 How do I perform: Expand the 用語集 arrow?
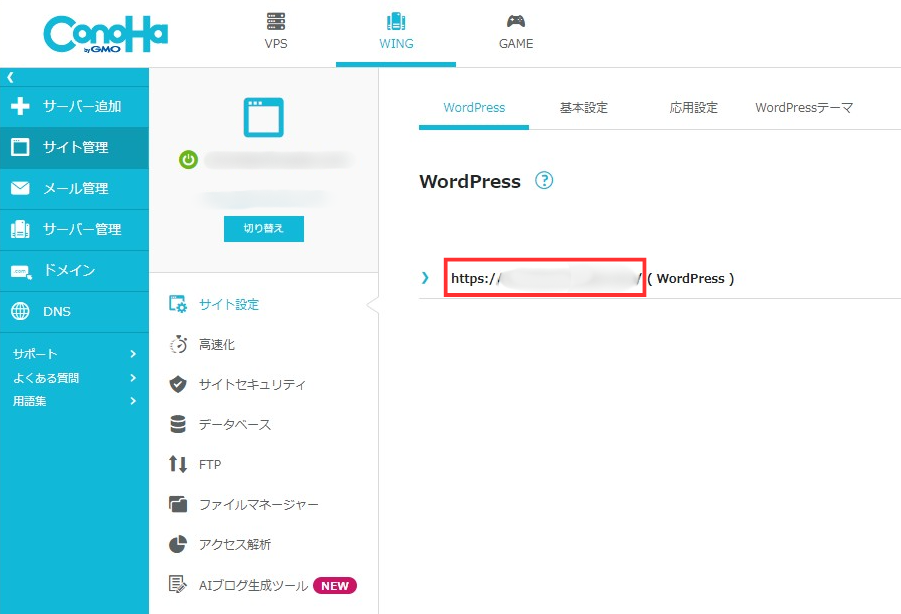pyautogui.click(x=133, y=401)
